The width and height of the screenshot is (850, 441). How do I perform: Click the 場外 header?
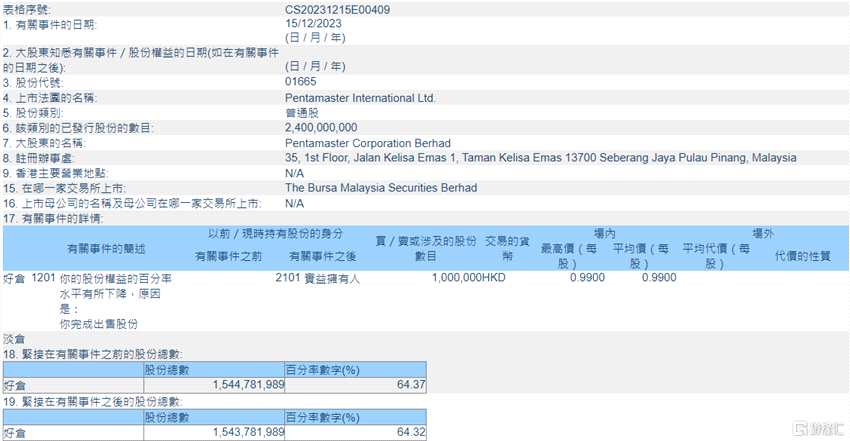pos(763,234)
